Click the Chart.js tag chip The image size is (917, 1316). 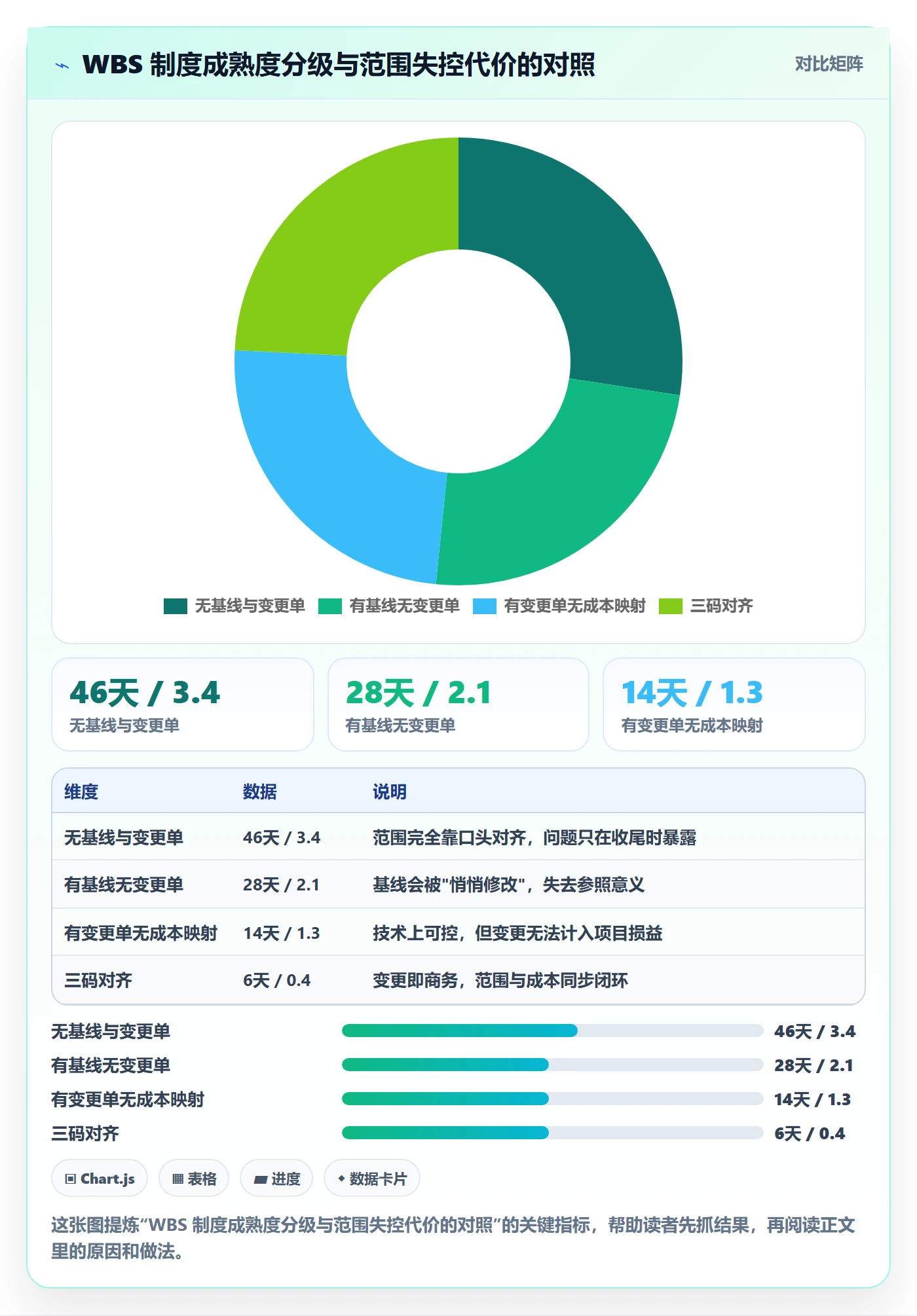click(100, 1179)
